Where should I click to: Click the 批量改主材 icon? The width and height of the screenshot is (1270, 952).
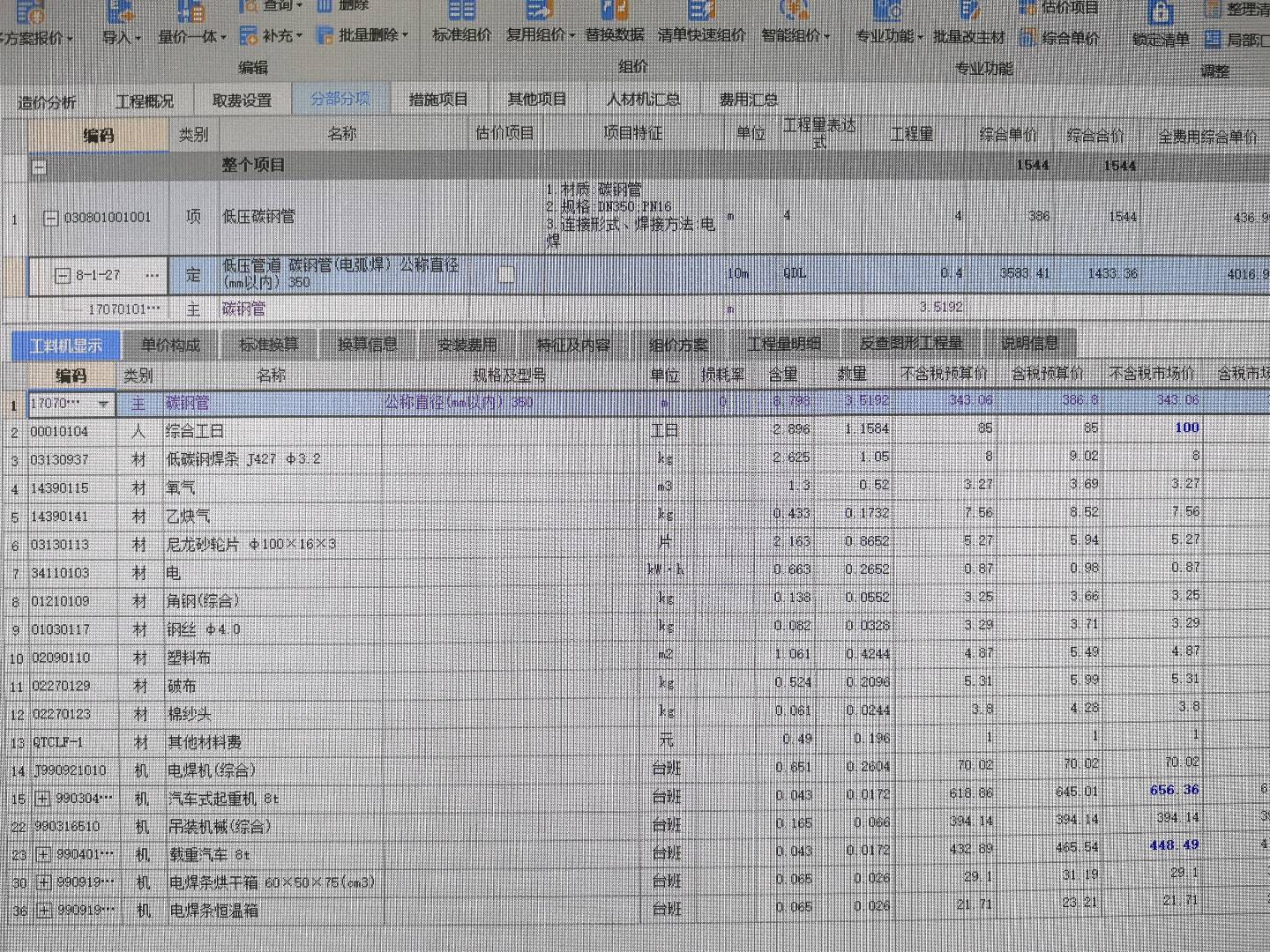(x=969, y=11)
